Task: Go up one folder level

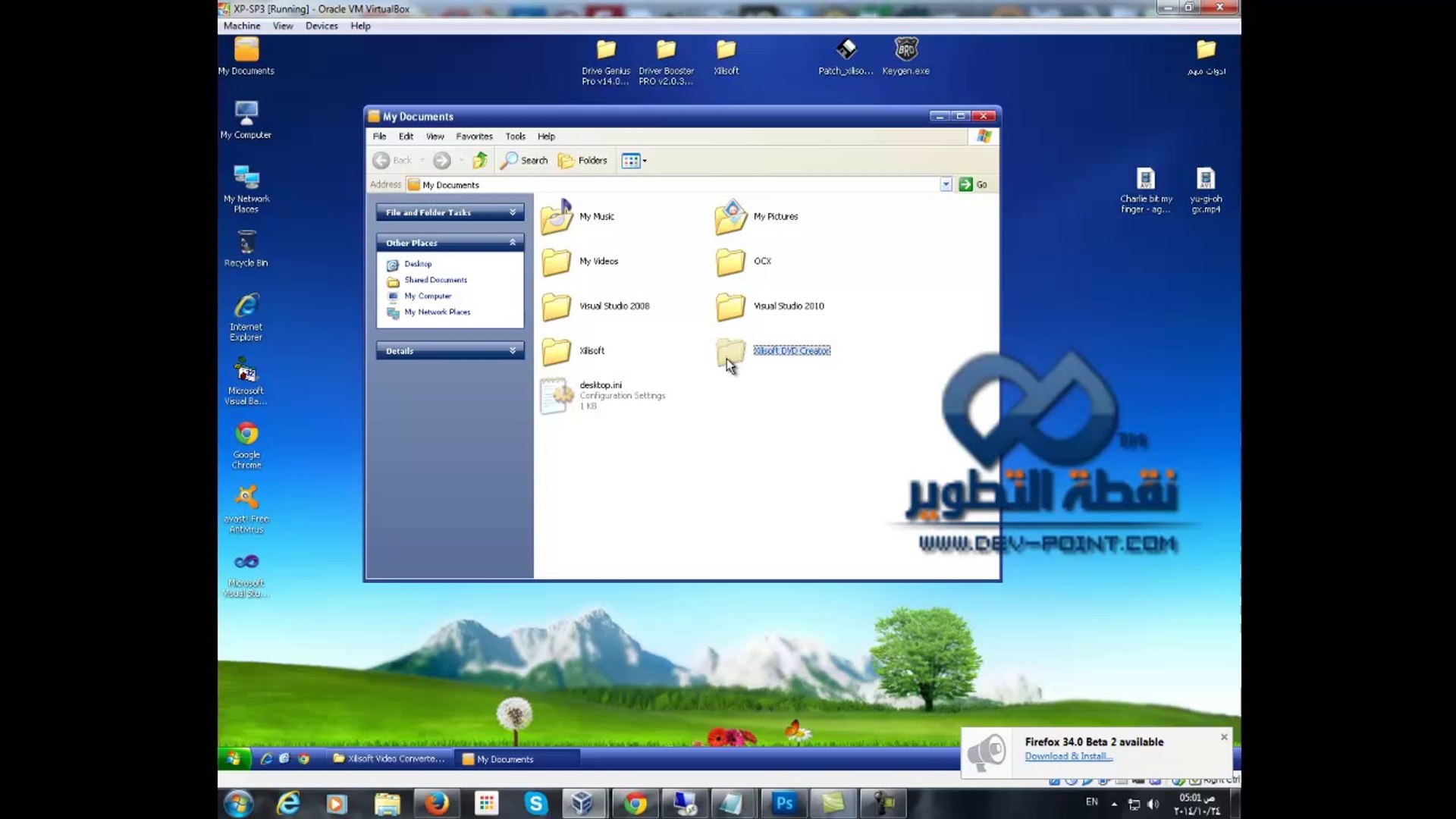Action: 479,161
